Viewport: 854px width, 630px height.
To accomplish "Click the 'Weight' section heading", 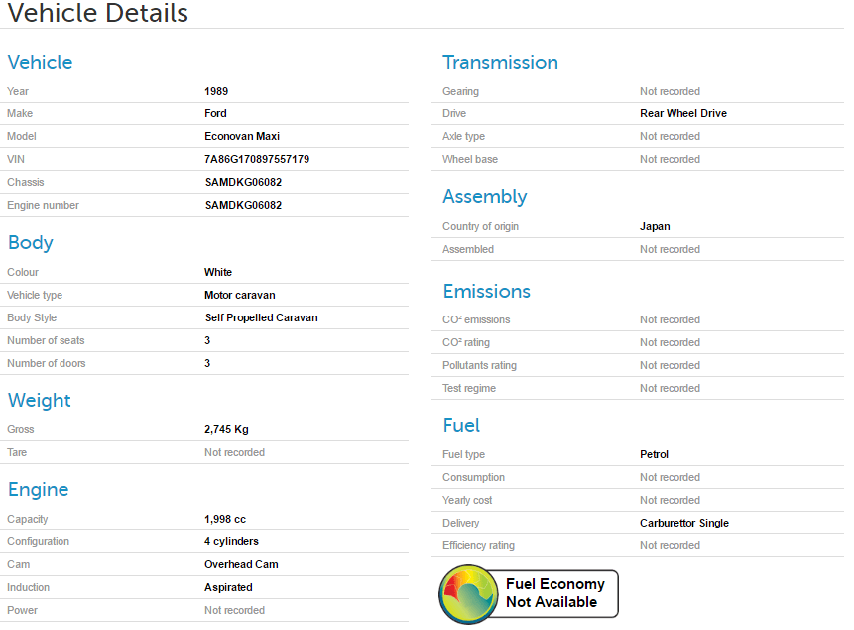I will pyautogui.click(x=39, y=400).
